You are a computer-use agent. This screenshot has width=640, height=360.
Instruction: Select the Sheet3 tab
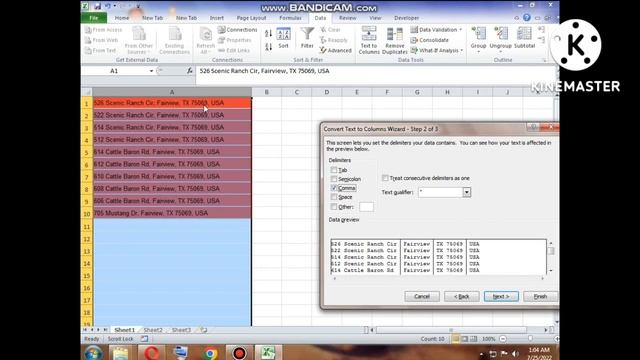[x=181, y=330]
